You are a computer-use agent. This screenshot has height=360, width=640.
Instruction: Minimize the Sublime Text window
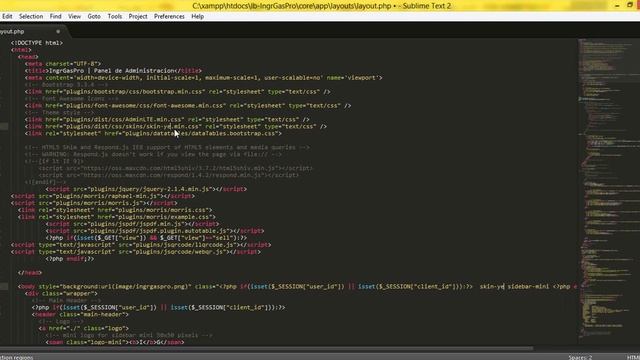pyautogui.click(x=617, y=6)
